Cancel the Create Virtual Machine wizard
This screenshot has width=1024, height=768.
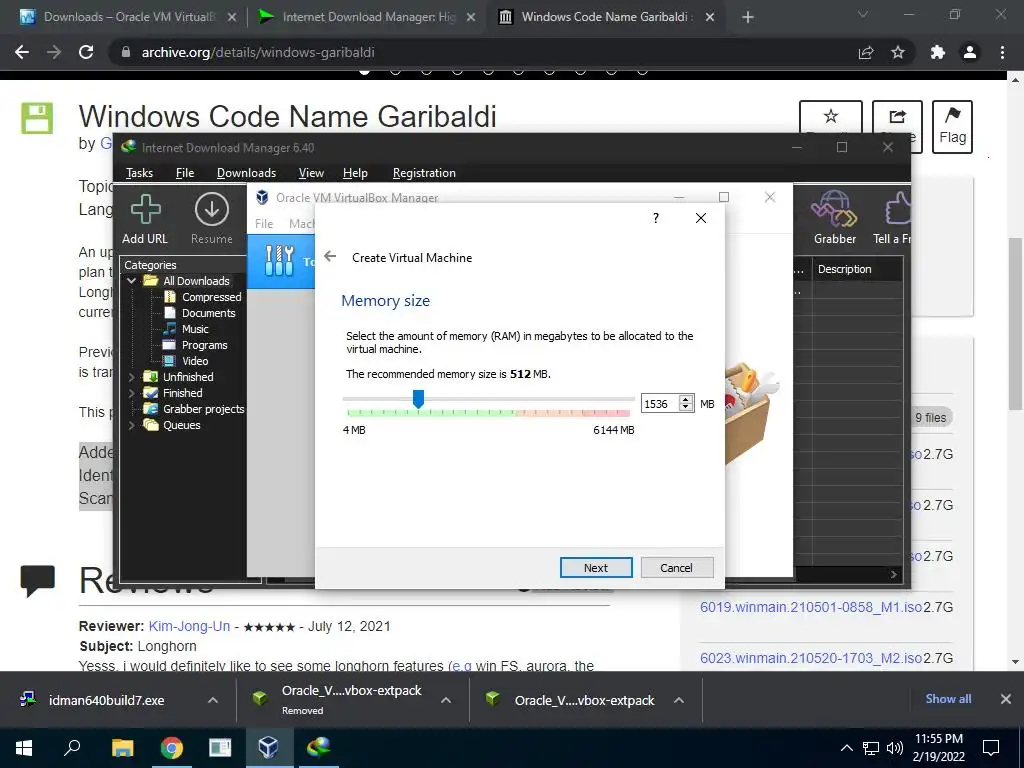(677, 568)
